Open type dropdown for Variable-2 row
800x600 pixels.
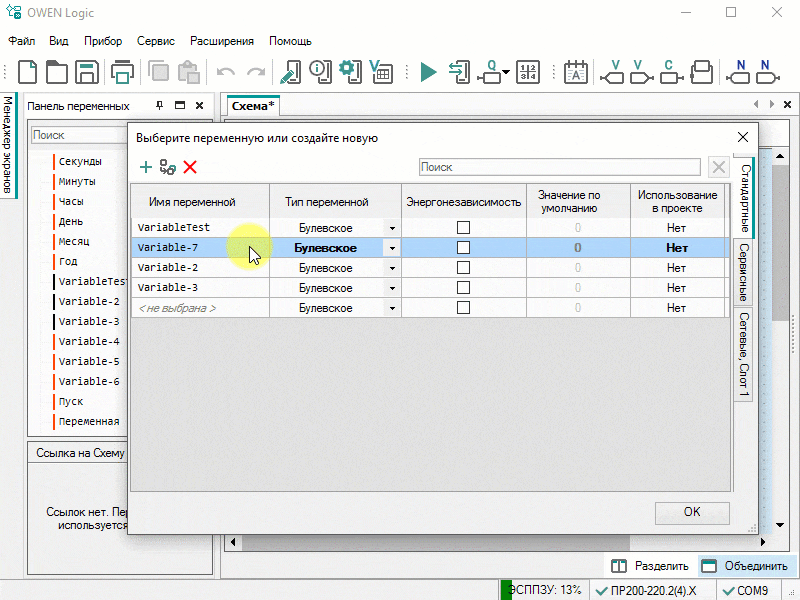[x=392, y=268]
